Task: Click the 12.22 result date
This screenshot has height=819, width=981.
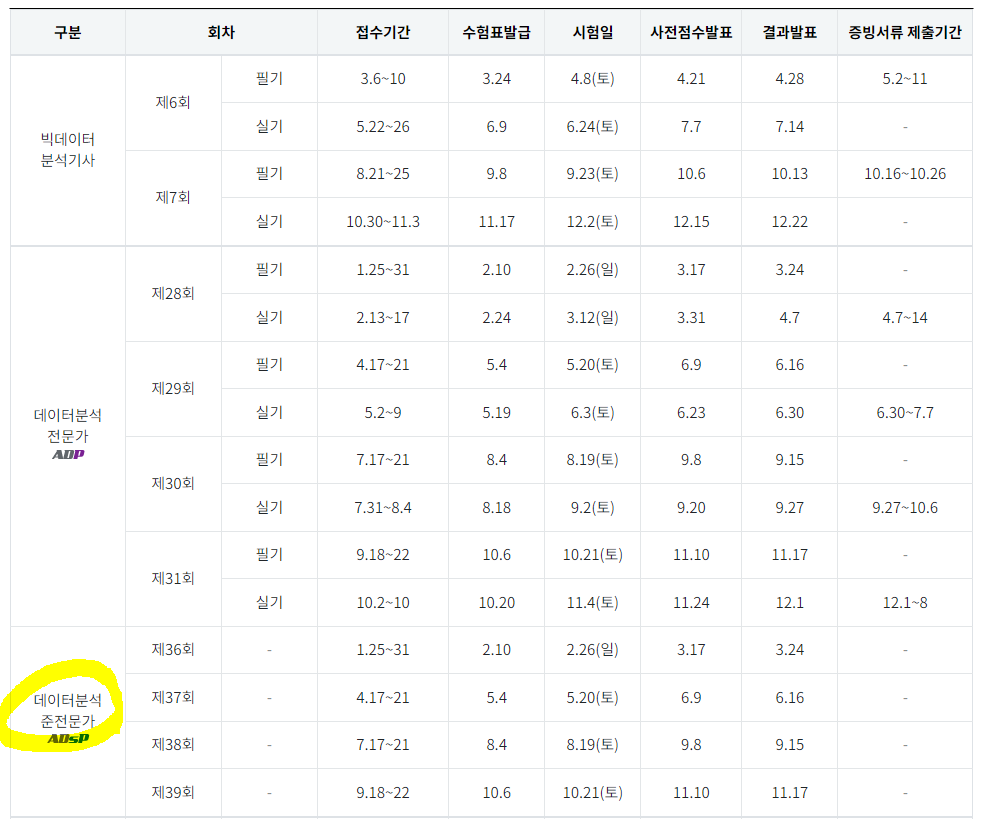Action: click(790, 221)
